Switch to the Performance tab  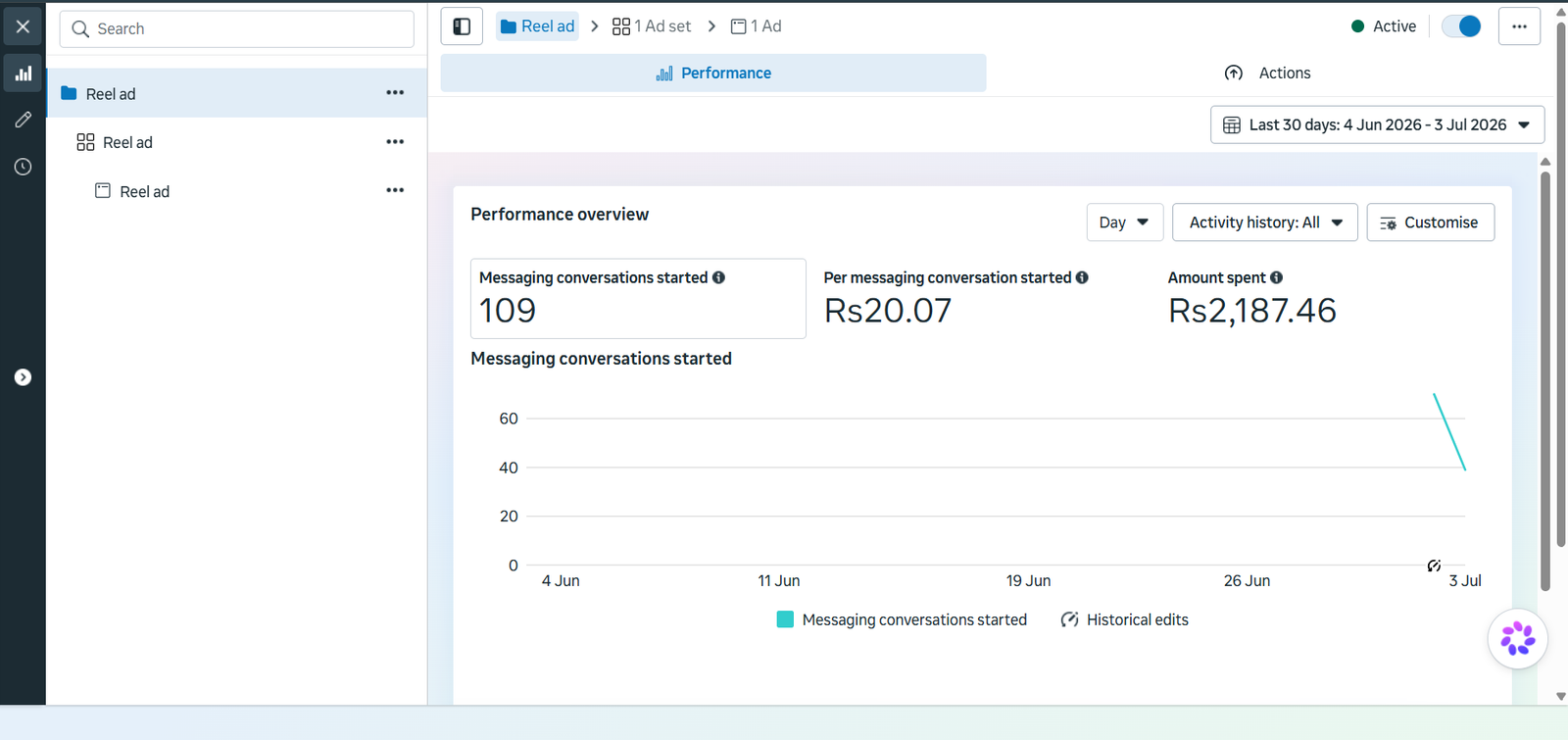(713, 74)
